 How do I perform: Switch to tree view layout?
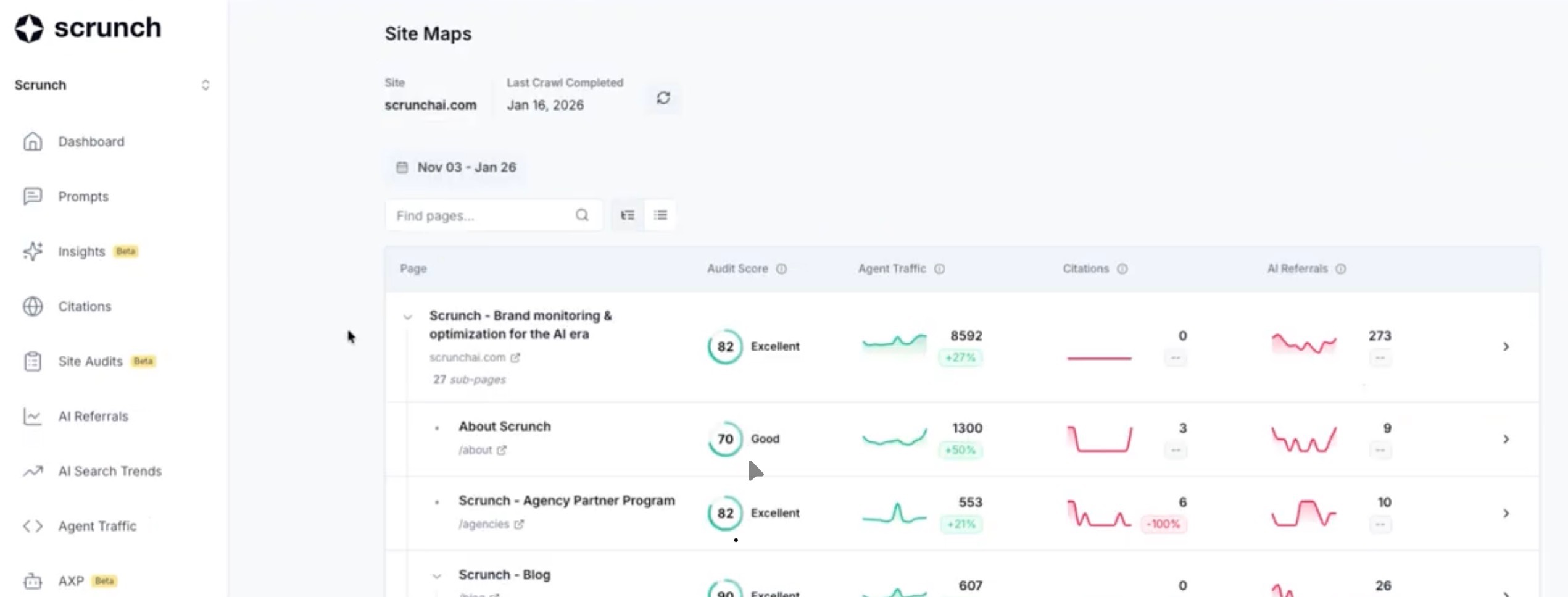(628, 215)
